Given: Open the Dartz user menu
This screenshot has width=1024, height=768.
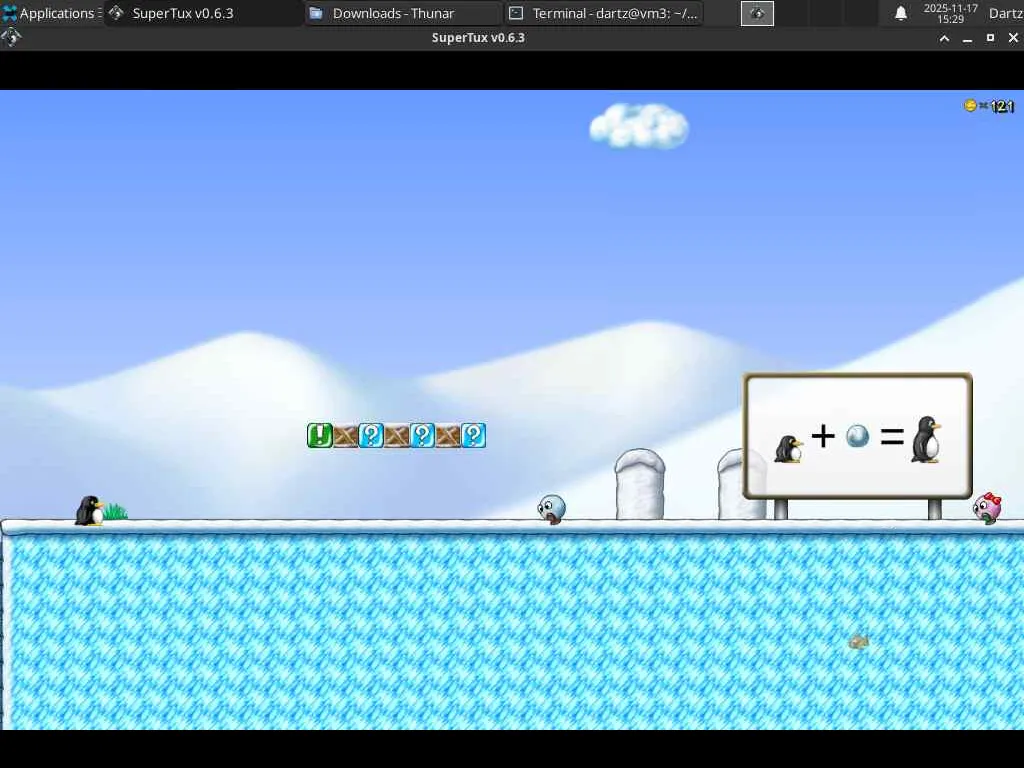Looking at the screenshot, I should pos(1006,13).
